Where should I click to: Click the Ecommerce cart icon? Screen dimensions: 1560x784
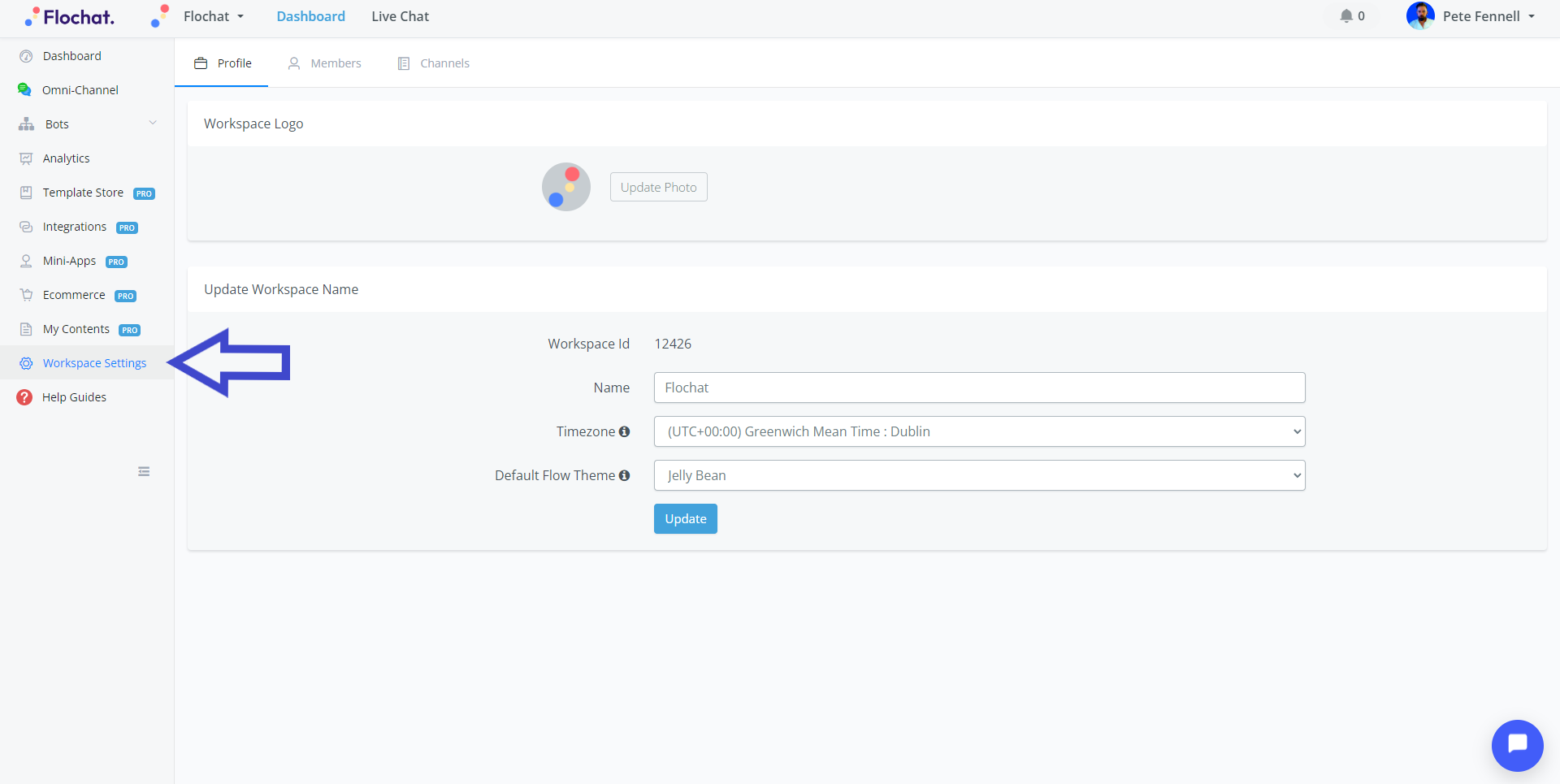26,295
